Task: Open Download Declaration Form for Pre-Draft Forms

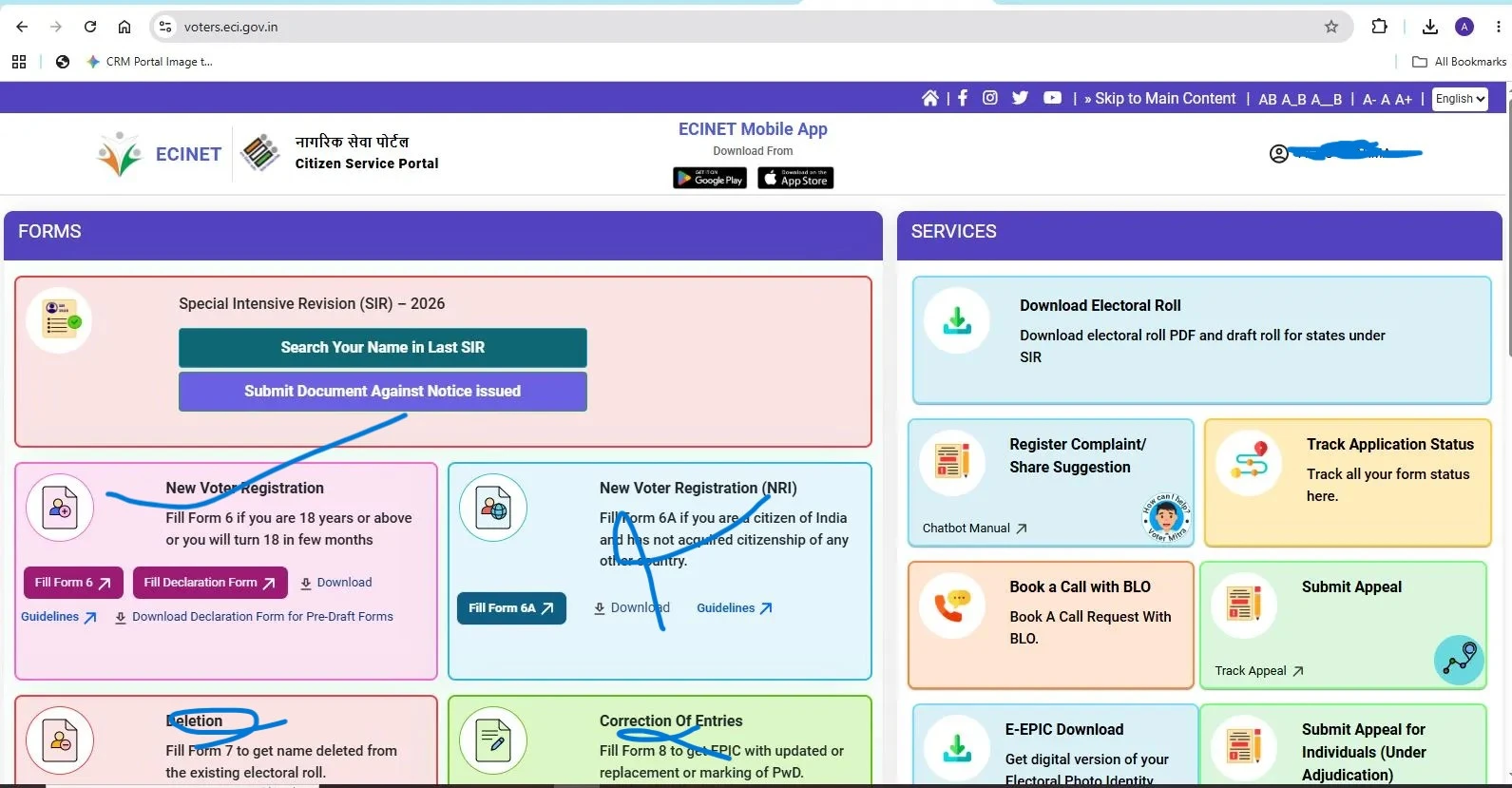Action: coord(254,617)
